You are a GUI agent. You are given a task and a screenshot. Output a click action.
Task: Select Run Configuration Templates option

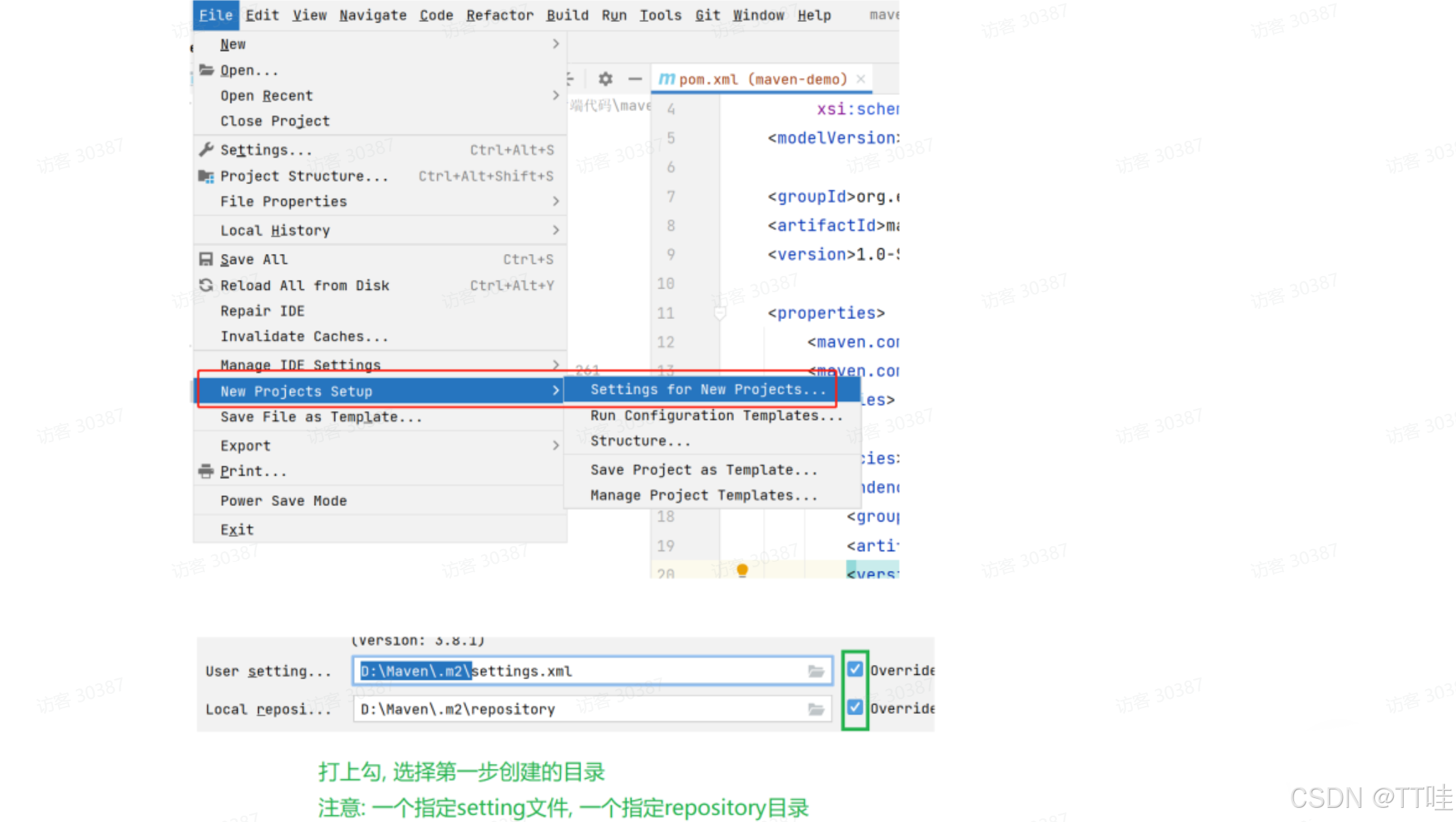[716, 416]
